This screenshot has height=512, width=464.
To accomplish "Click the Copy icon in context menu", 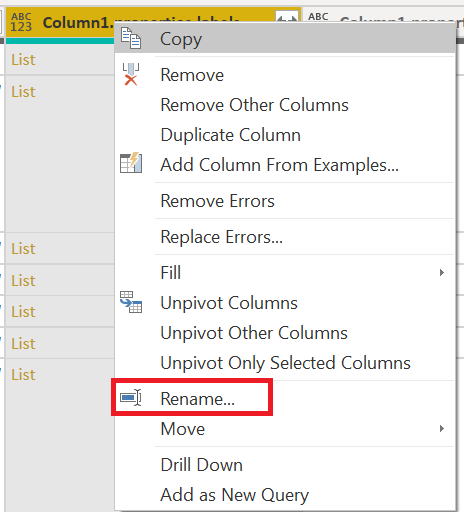I will coord(131,38).
